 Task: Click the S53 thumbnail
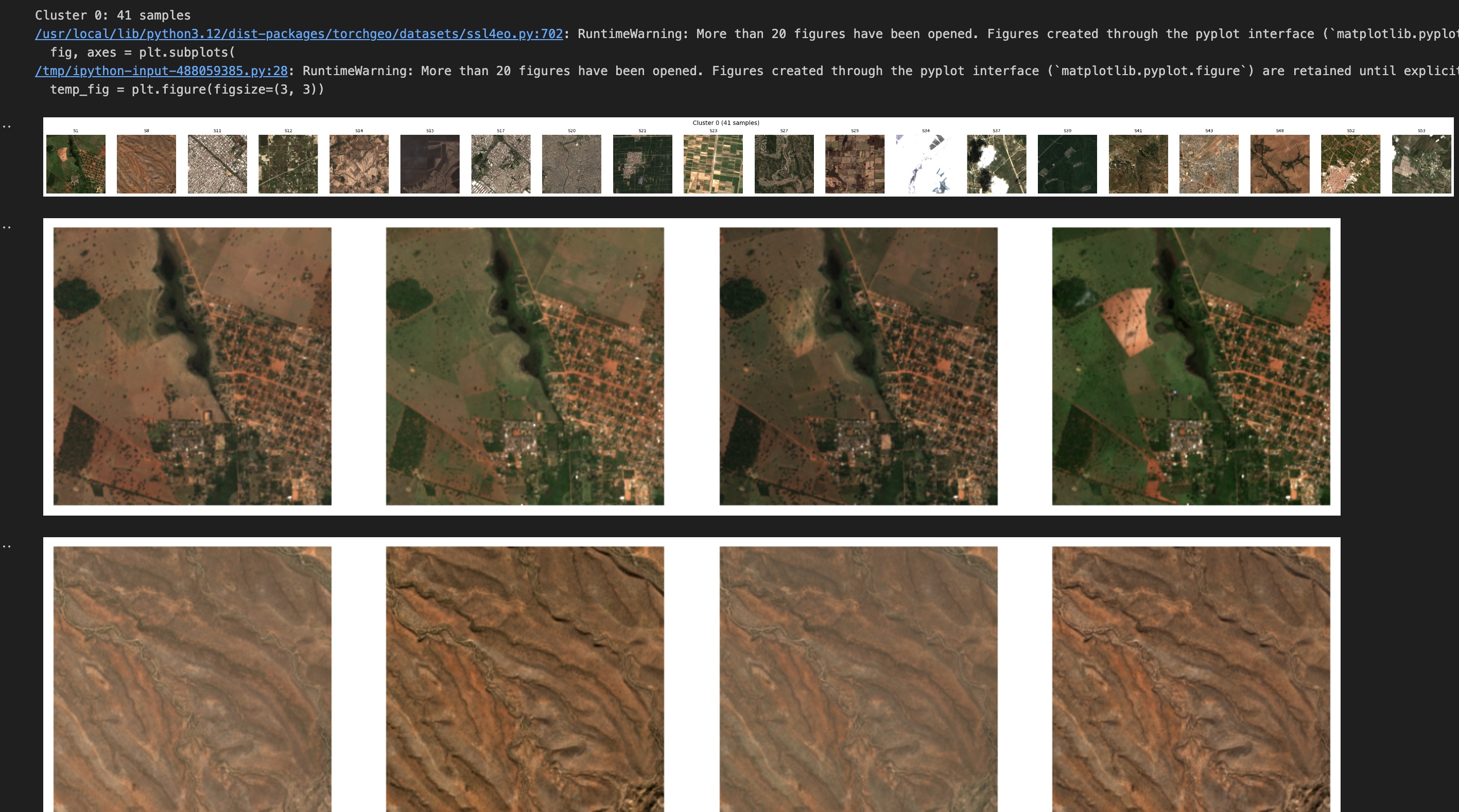point(1421,164)
